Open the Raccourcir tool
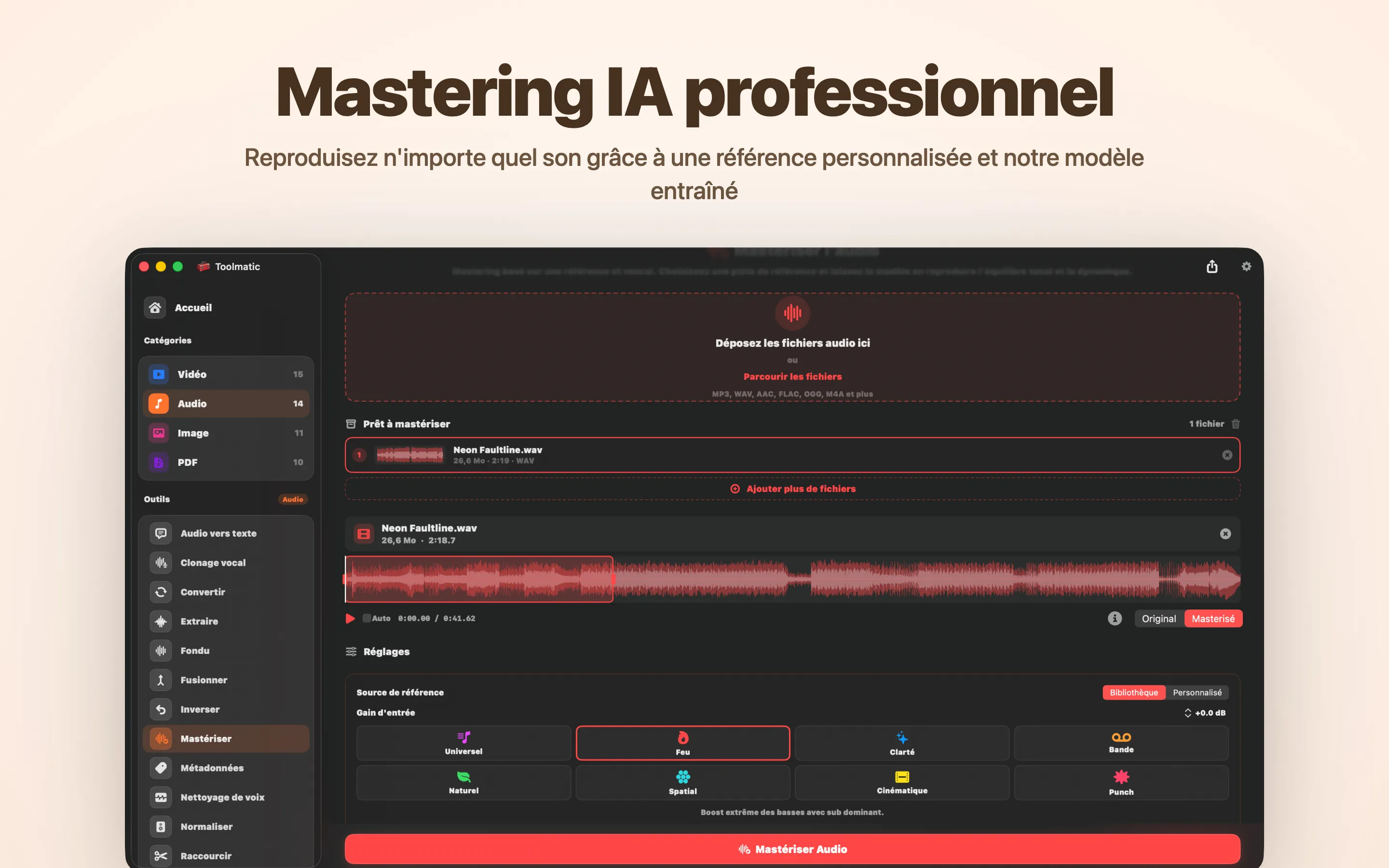Screen dimensions: 1389x868 point(226,855)
